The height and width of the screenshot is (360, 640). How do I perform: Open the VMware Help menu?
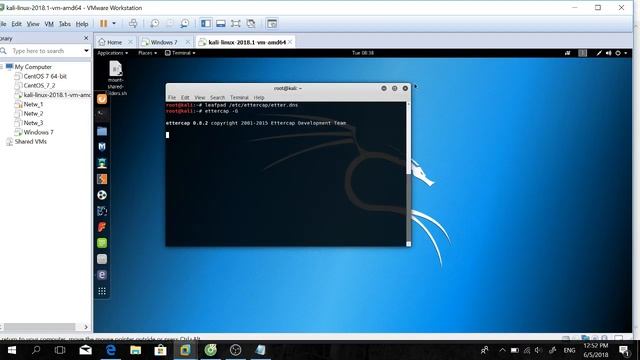(x=82, y=24)
